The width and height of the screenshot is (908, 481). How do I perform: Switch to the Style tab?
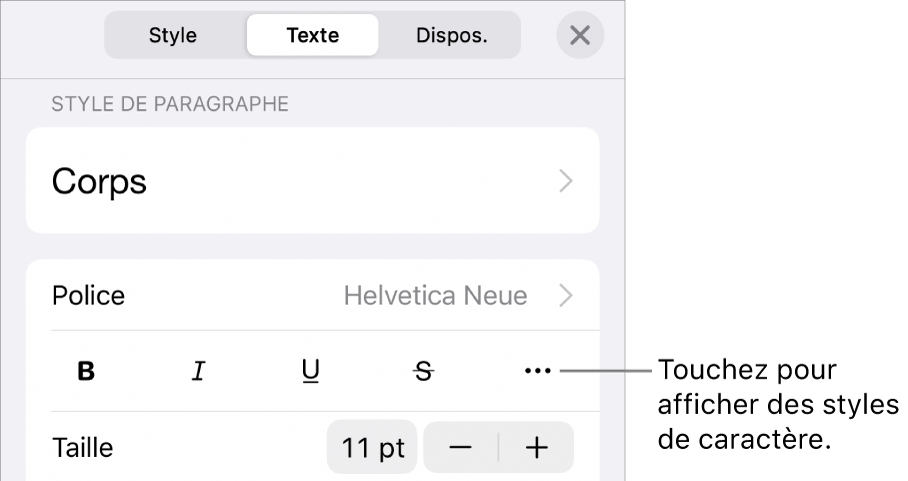click(x=173, y=36)
